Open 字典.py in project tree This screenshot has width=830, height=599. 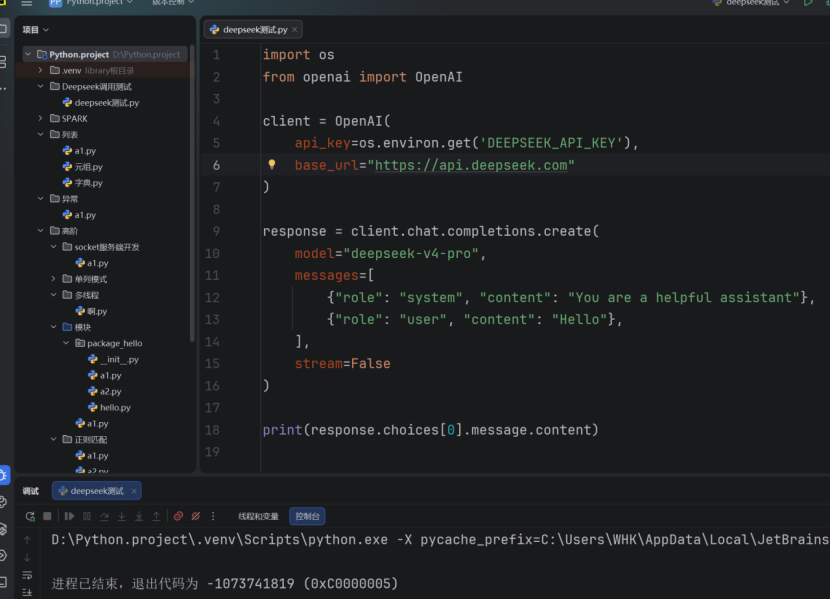(83, 183)
